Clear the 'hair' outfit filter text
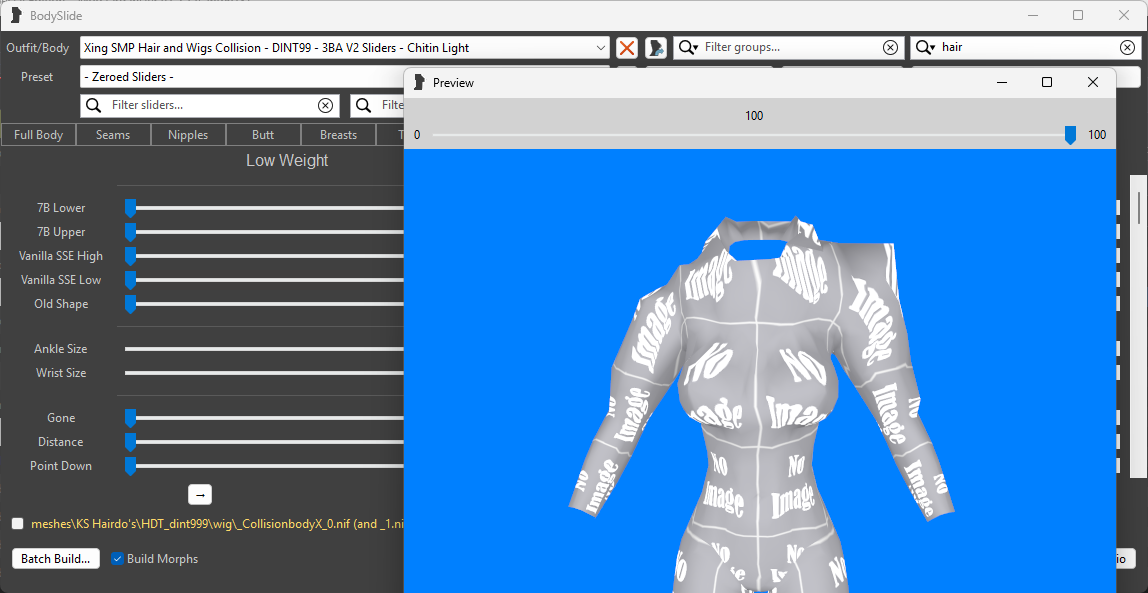This screenshot has height=593, width=1148. [1128, 48]
